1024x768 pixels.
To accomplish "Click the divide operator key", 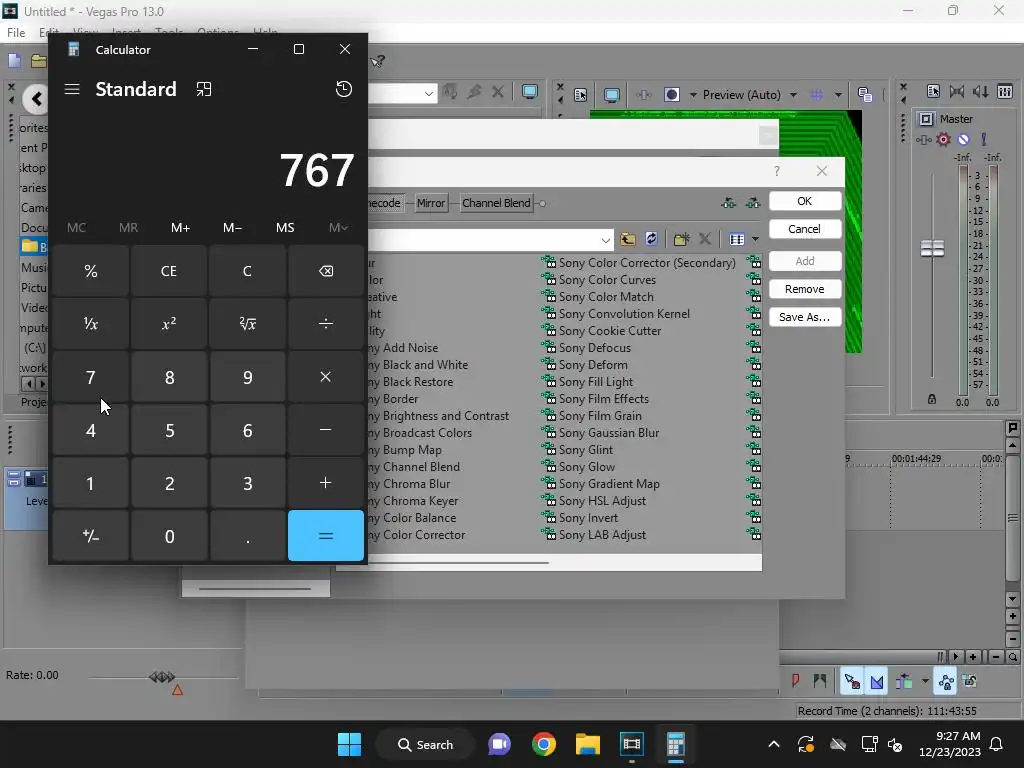I will click(x=325, y=324).
